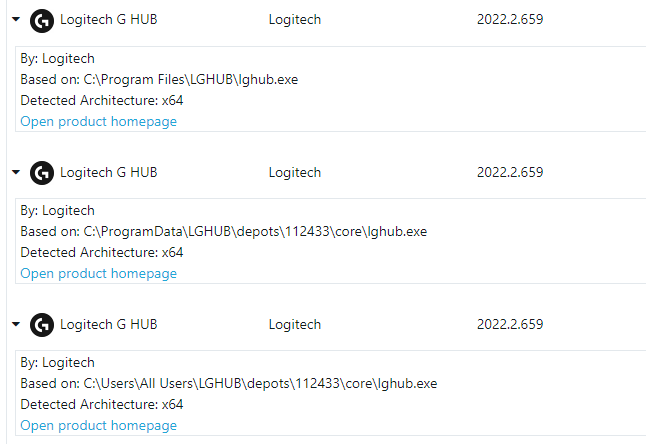
Task: Select the Logitech G HUB name above the Program Files path
Action: pos(109,19)
